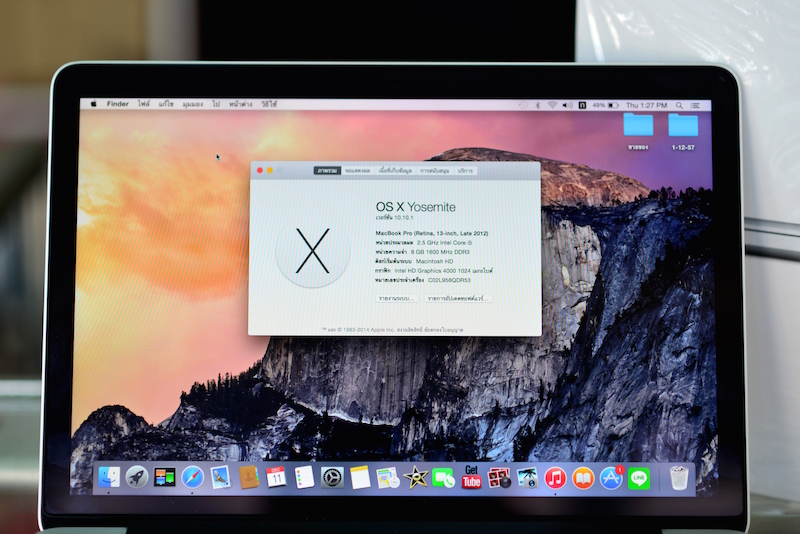This screenshot has width=800, height=534.
Task: Switch to จอแสดงผล (Displays) tab
Action: (358, 170)
